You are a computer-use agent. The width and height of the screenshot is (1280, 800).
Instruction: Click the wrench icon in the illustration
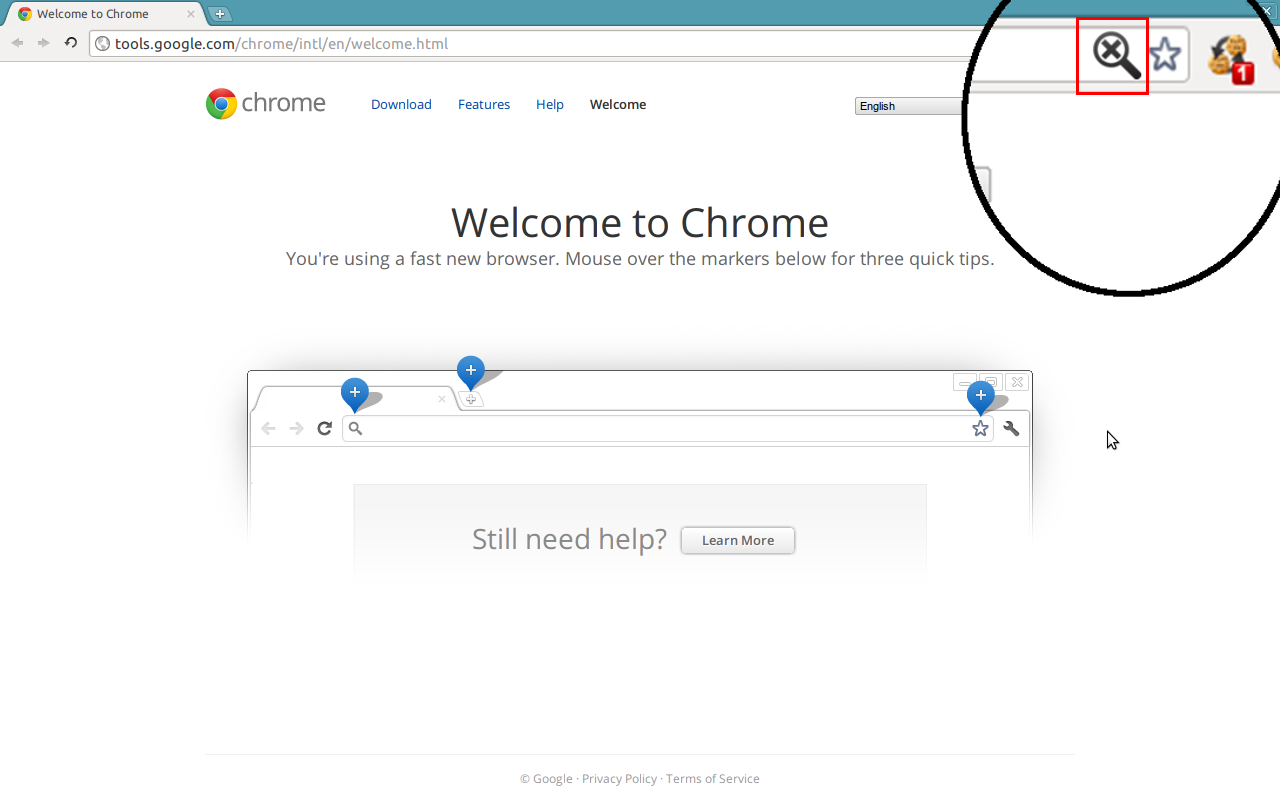(1011, 428)
